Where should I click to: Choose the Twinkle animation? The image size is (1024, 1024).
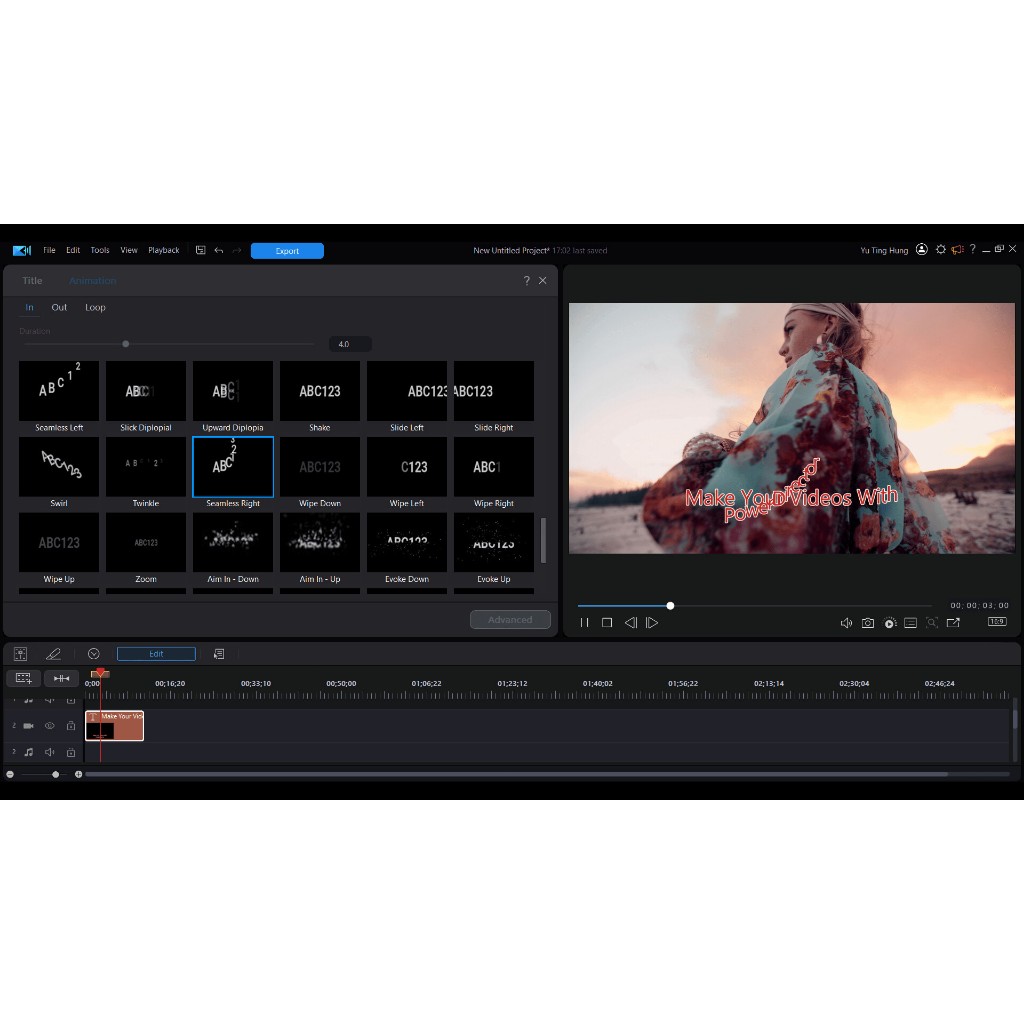pos(146,472)
